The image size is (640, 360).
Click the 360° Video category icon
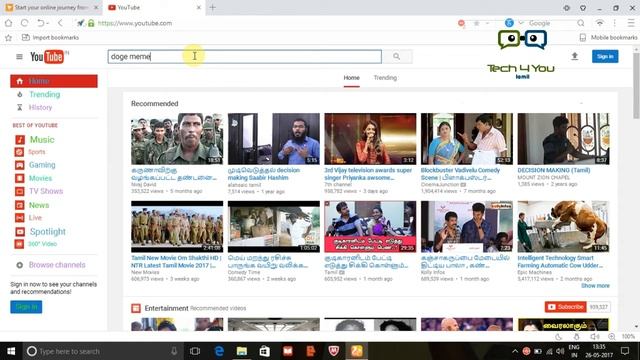click(x=19, y=244)
